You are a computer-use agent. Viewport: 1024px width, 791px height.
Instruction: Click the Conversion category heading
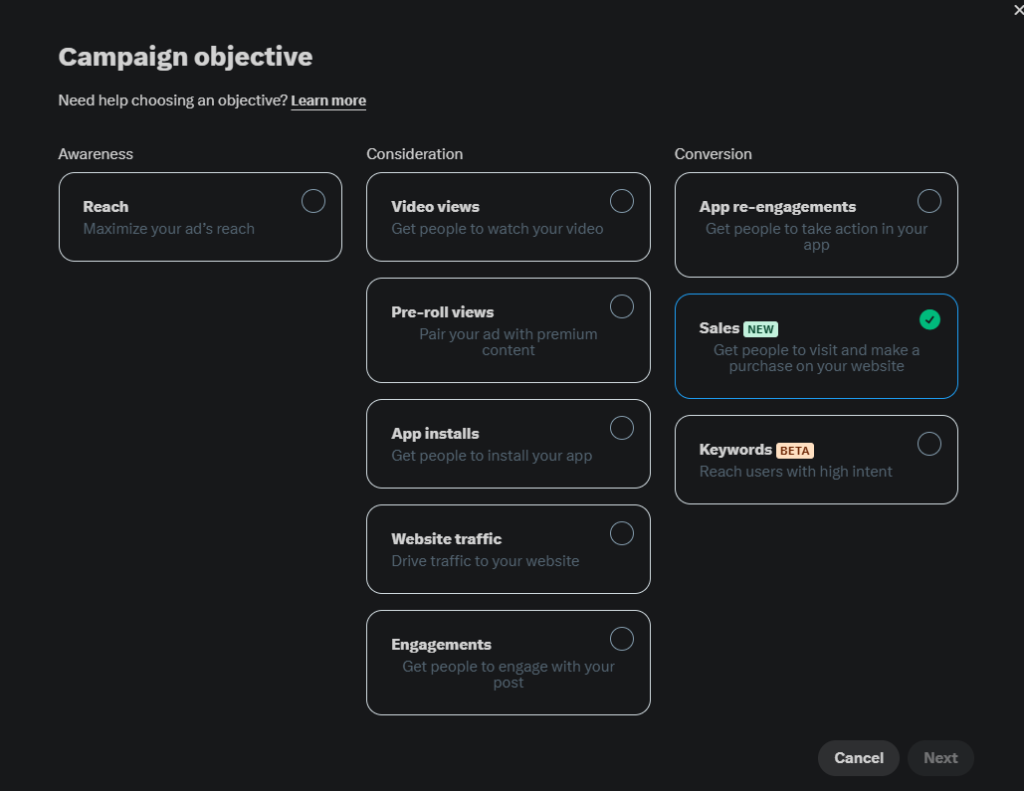tap(713, 154)
